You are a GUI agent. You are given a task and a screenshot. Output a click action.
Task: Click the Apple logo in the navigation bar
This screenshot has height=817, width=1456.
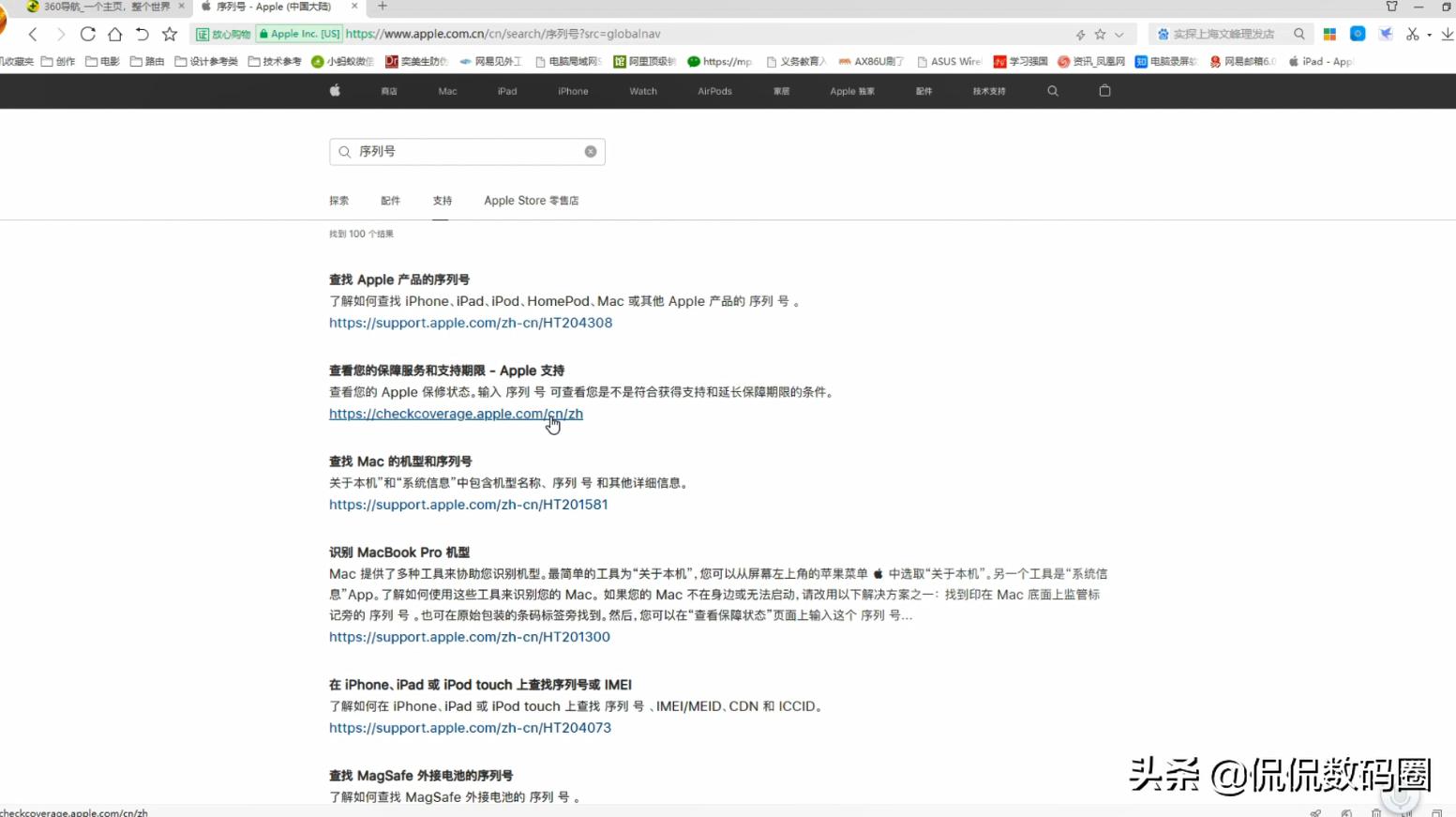tap(335, 91)
